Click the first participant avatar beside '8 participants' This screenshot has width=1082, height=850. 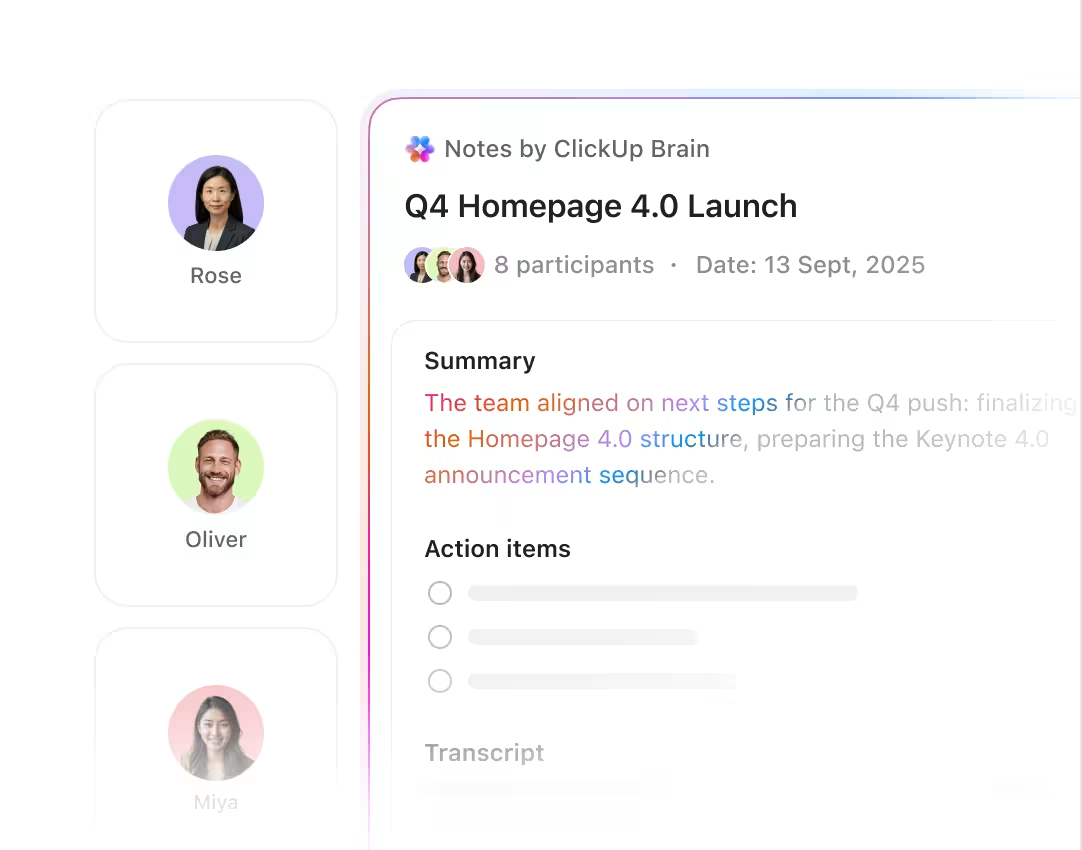[x=418, y=265]
